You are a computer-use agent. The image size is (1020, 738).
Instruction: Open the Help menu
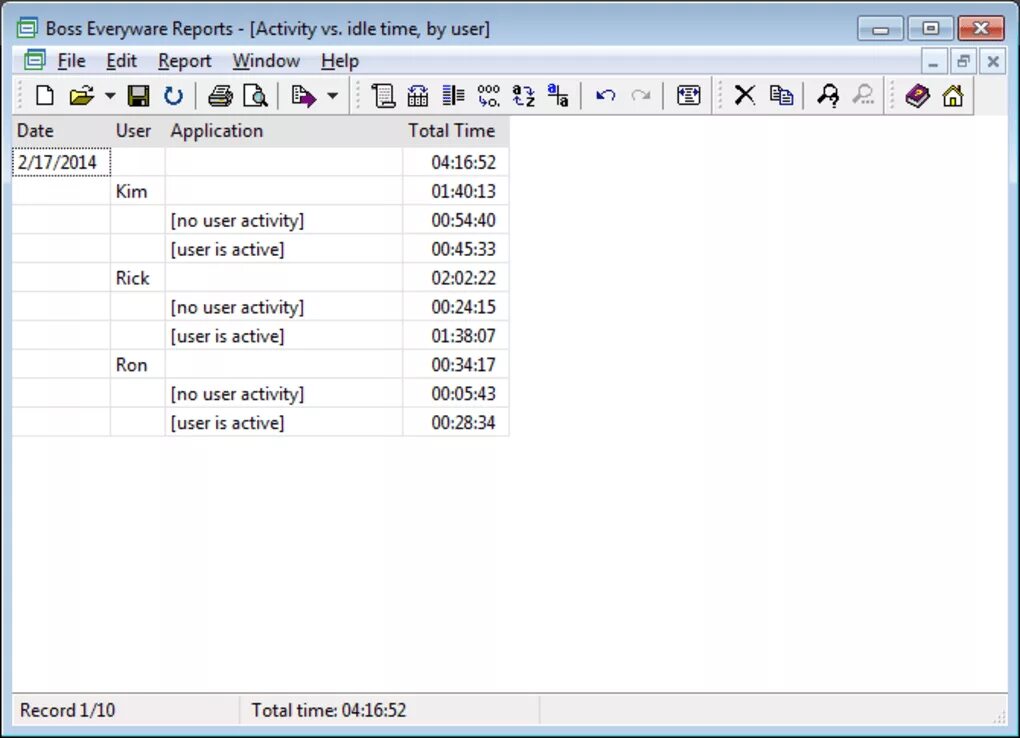point(340,61)
